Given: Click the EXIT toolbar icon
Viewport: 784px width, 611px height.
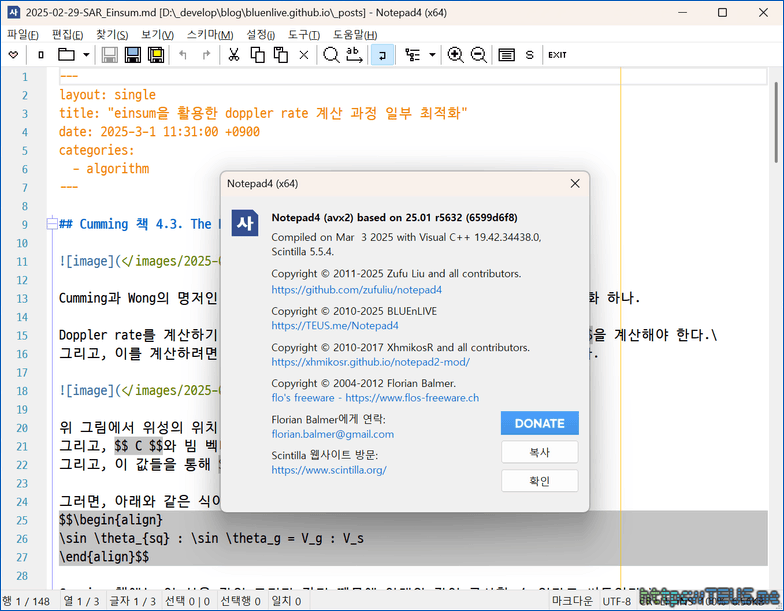Looking at the screenshot, I should pyautogui.click(x=557, y=55).
